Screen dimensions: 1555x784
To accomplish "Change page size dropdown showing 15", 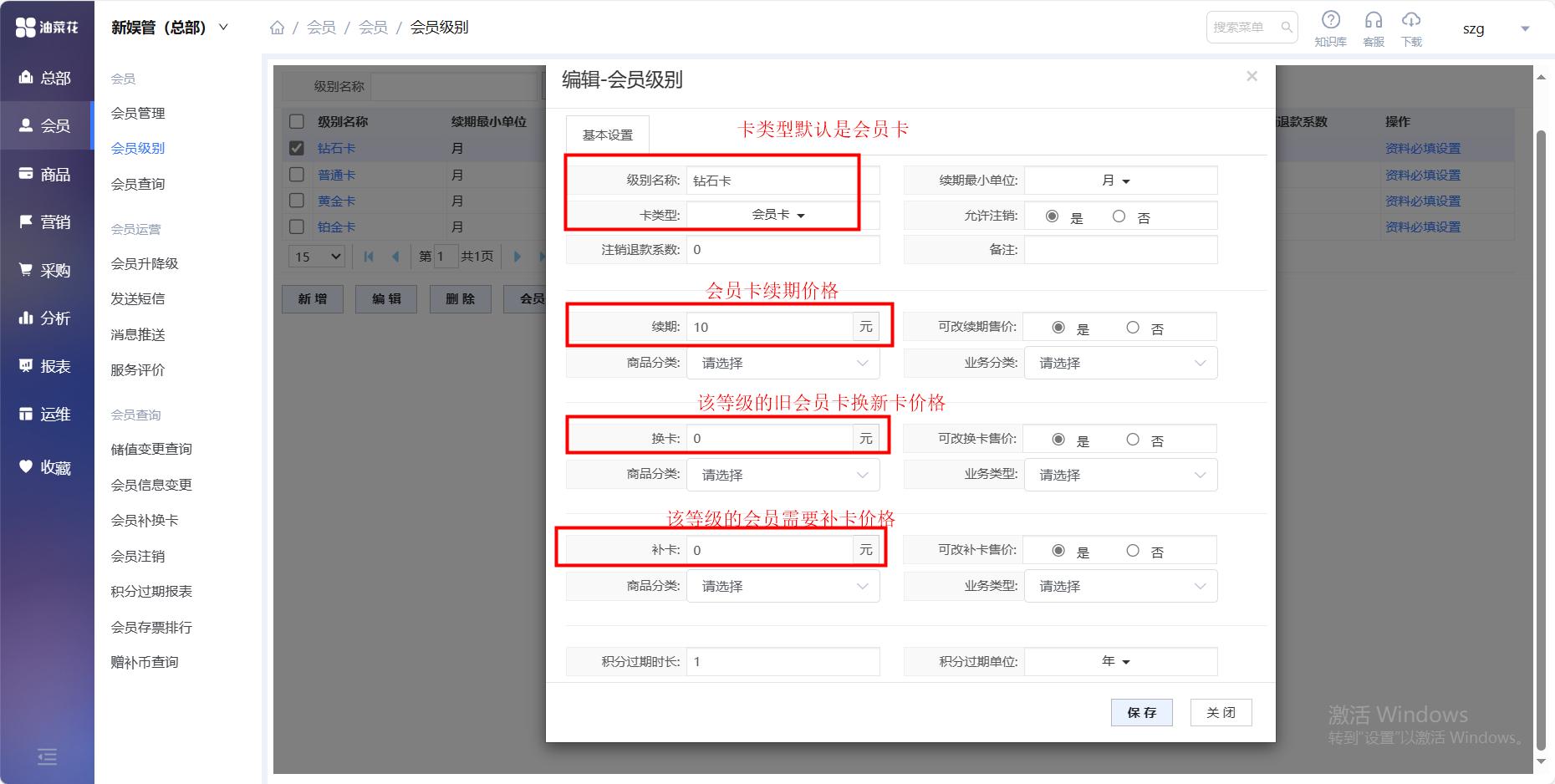I will tap(318, 257).
